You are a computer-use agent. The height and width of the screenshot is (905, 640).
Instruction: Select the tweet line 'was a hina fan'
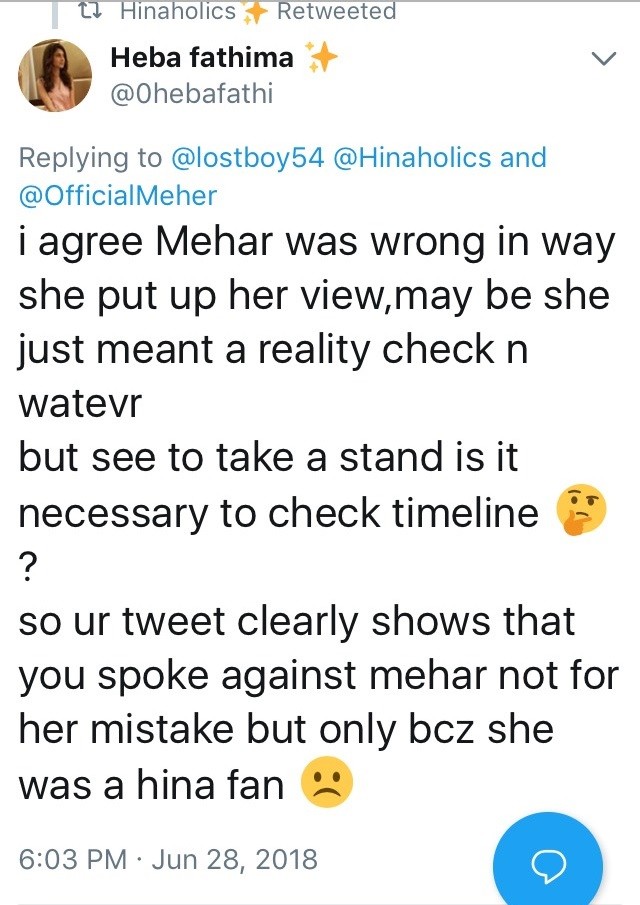[x=151, y=785]
